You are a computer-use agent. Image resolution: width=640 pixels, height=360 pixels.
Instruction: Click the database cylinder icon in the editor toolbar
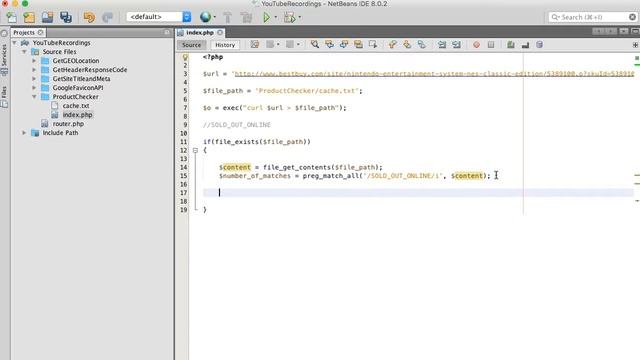pyautogui.click(x=540, y=44)
